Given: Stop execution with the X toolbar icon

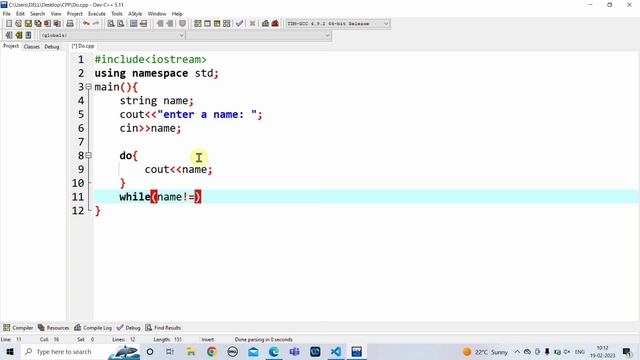Looking at the screenshot, I should [252, 24].
